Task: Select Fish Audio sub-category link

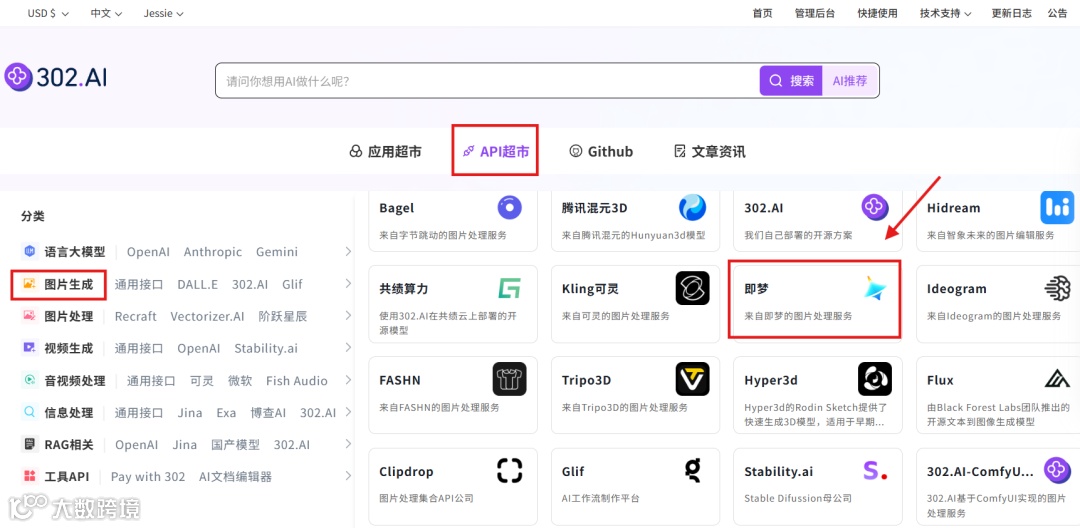Action: point(297,381)
